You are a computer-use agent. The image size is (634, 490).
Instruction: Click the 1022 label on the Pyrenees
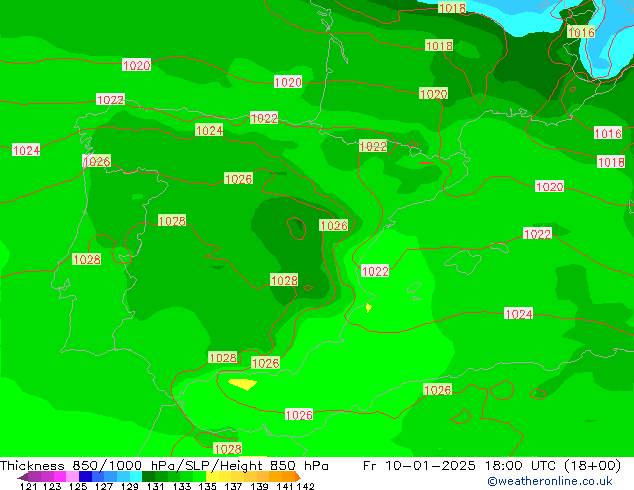point(373,146)
